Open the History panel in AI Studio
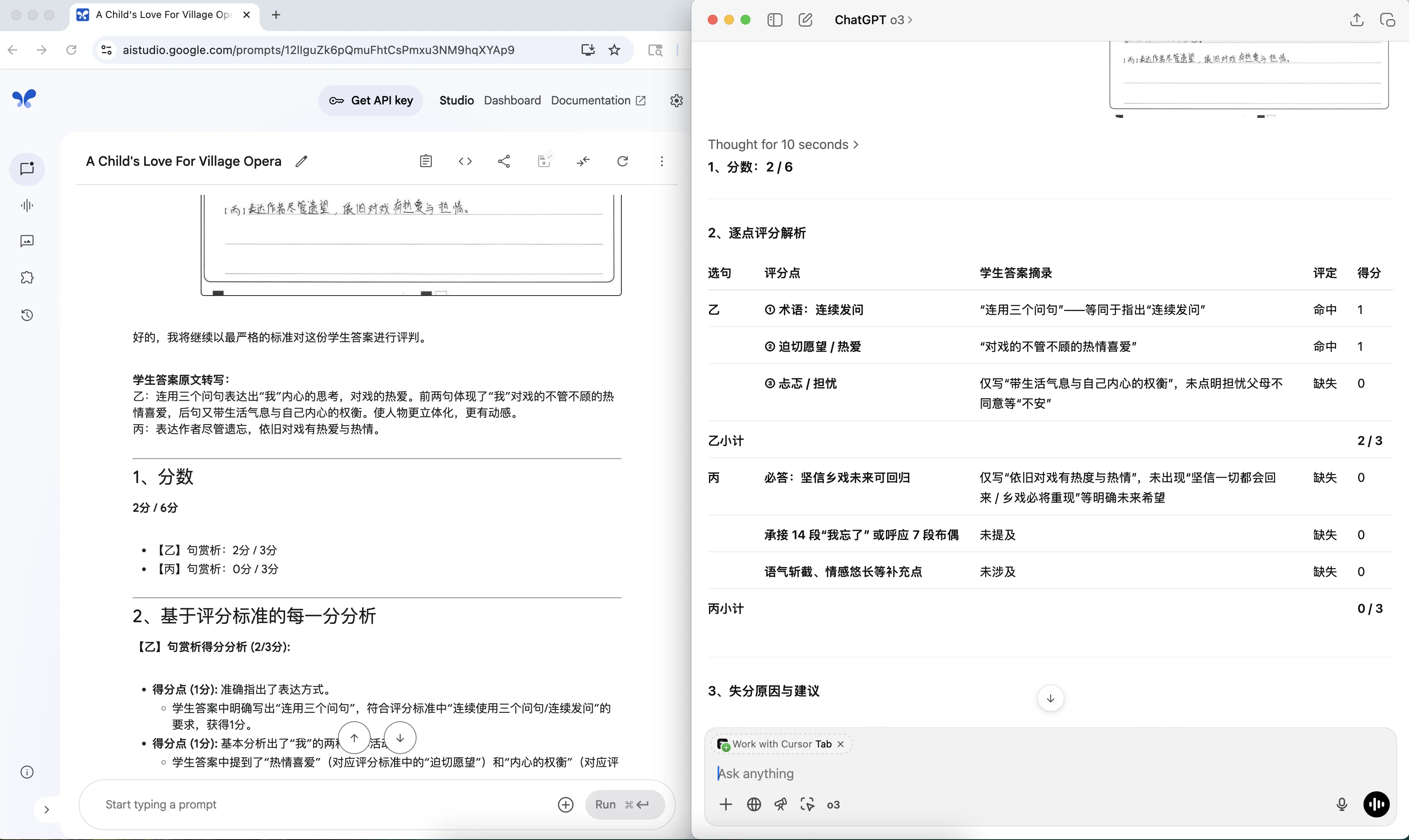This screenshot has width=1409, height=840. tap(27, 315)
